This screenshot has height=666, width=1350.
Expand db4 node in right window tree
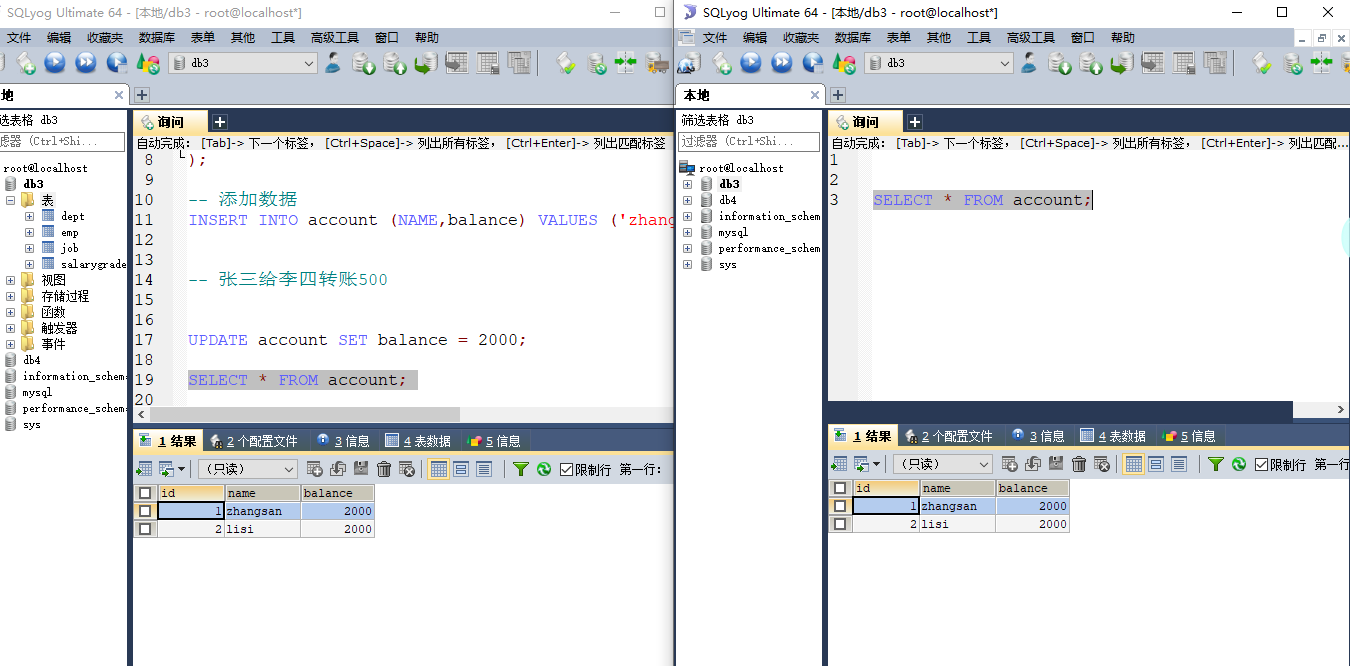point(687,200)
